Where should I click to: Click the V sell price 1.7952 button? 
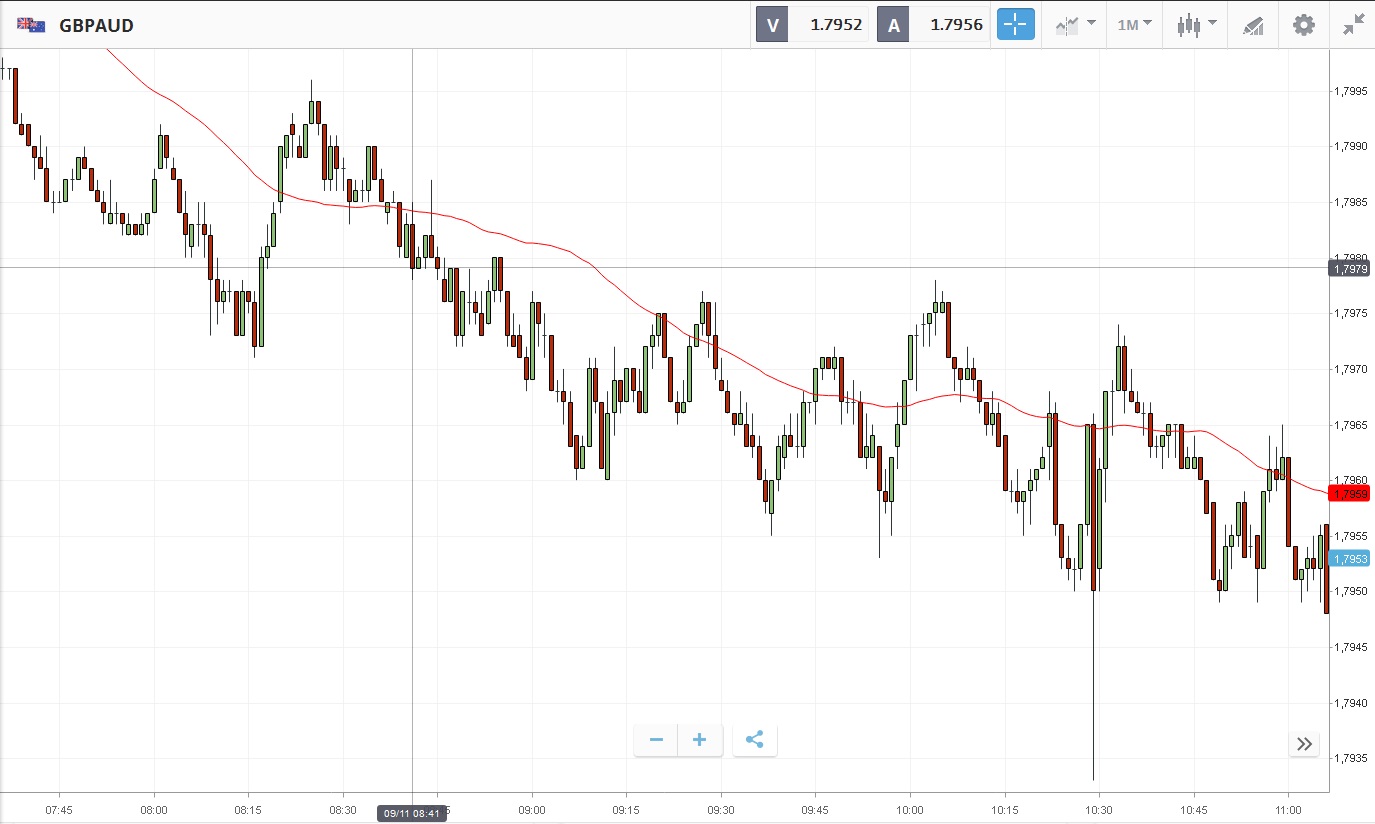click(811, 25)
